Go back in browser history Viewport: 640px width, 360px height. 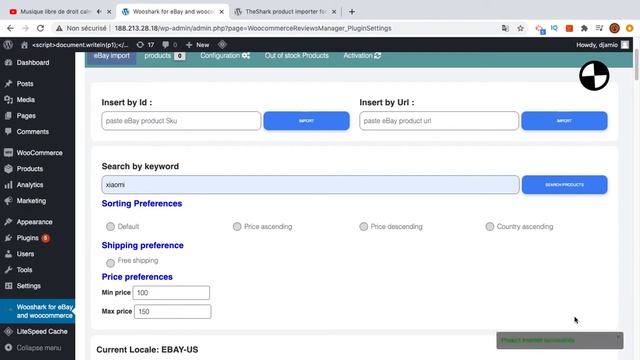(x=10, y=28)
